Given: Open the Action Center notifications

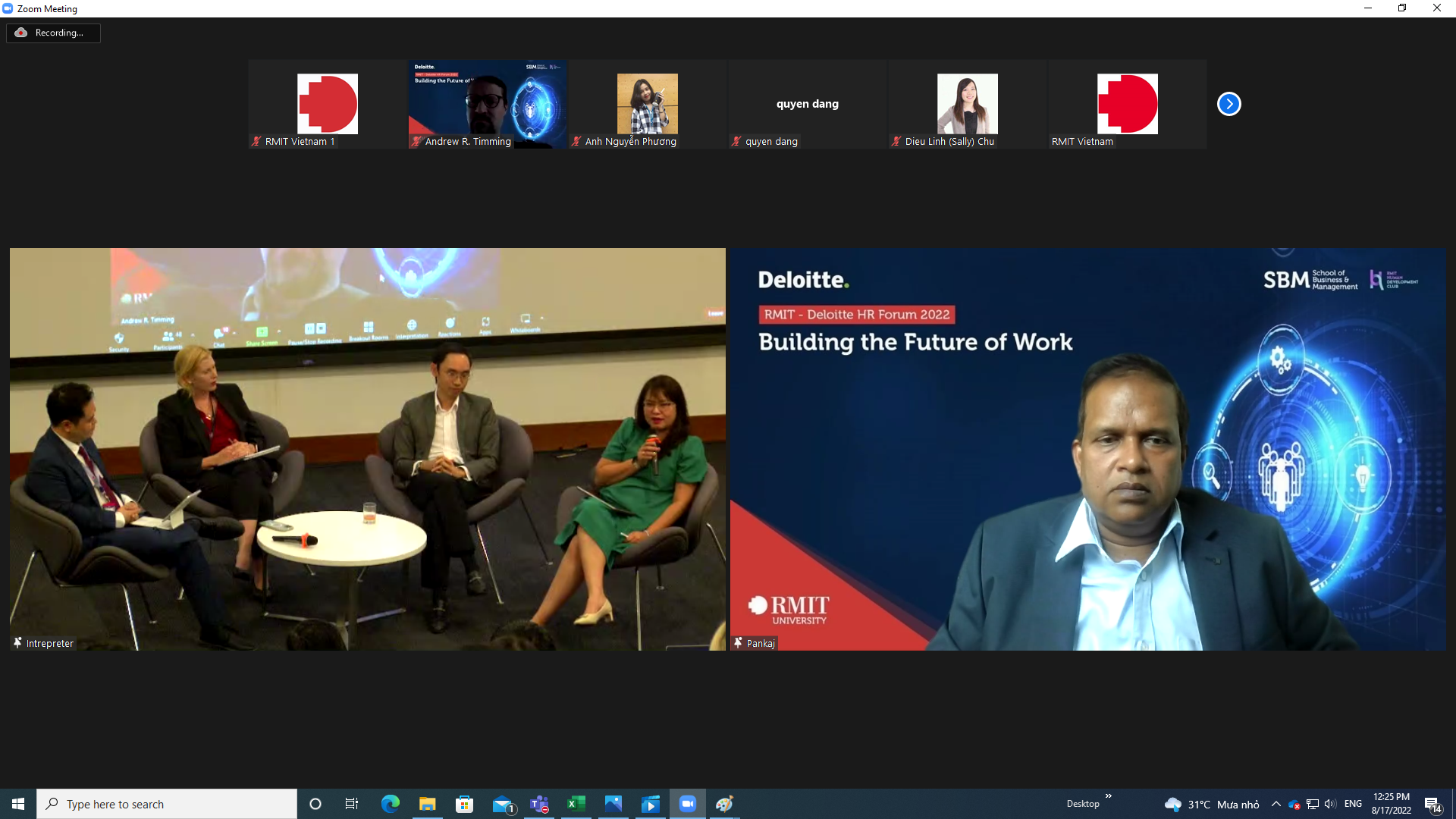Looking at the screenshot, I should click(x=1432, y=804).
